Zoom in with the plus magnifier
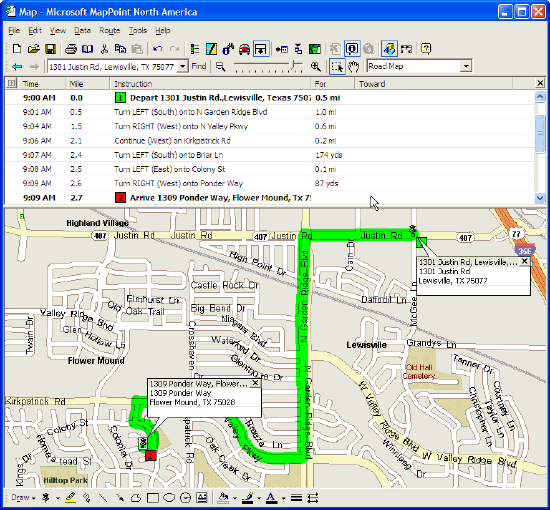Image resolution: width=550 pixels, height=510 pixels. coord(315,66)
